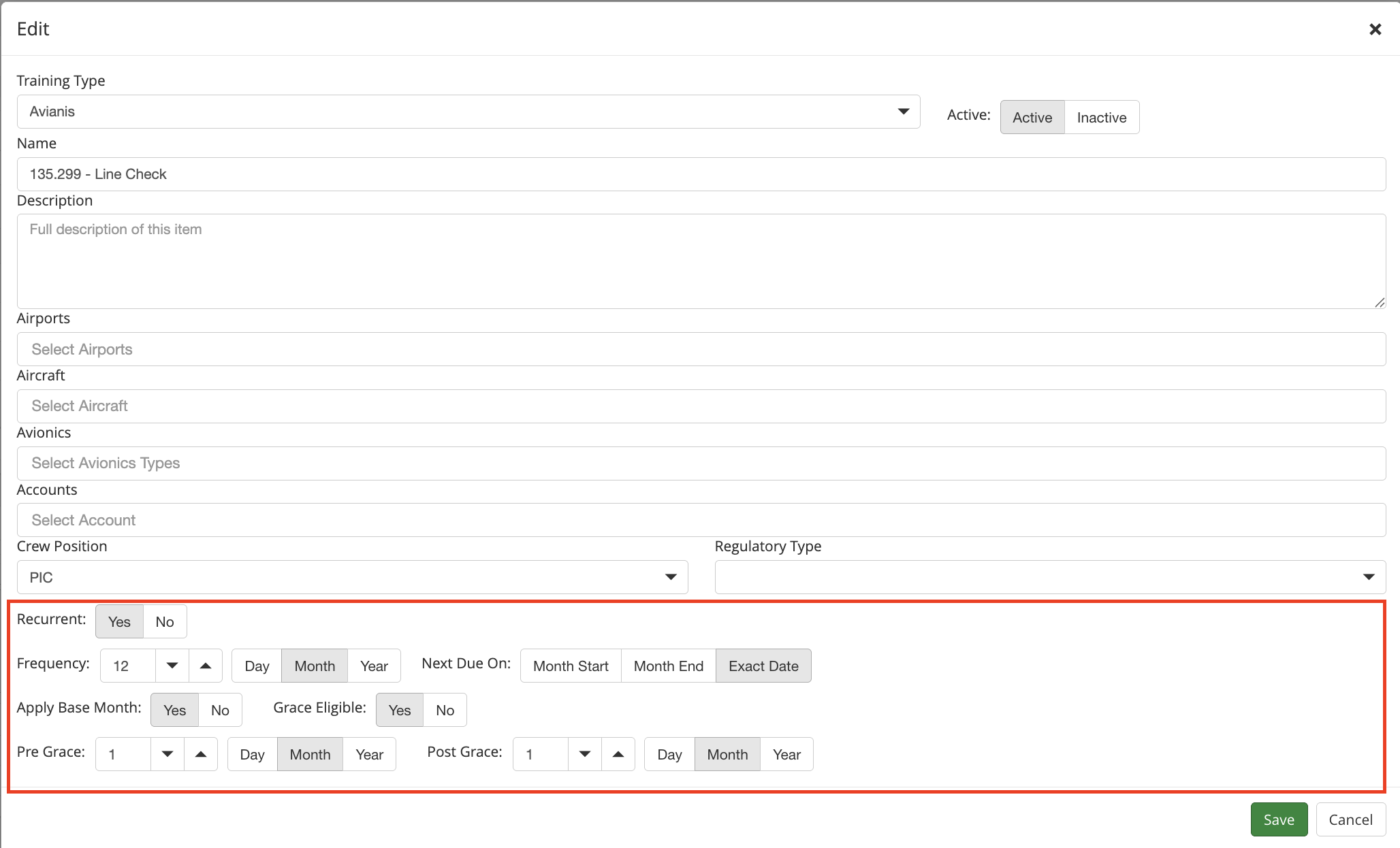
Task: Decrease Pre Grace with down arrow
Action: (x=168, y=754)
